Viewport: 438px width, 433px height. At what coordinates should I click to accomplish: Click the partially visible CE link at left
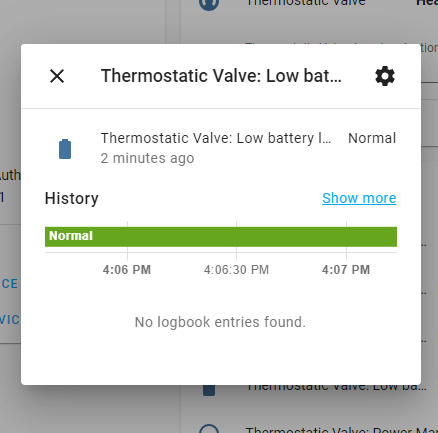(10, 284)
